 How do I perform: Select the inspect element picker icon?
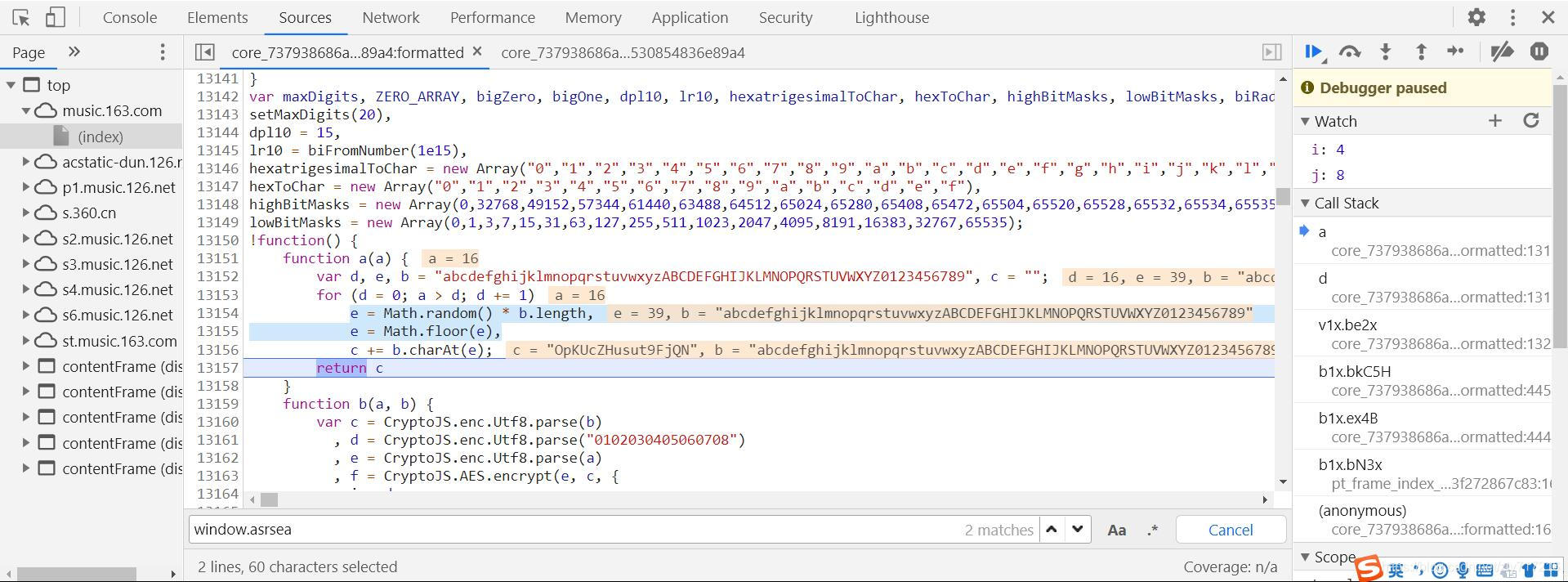21,17
